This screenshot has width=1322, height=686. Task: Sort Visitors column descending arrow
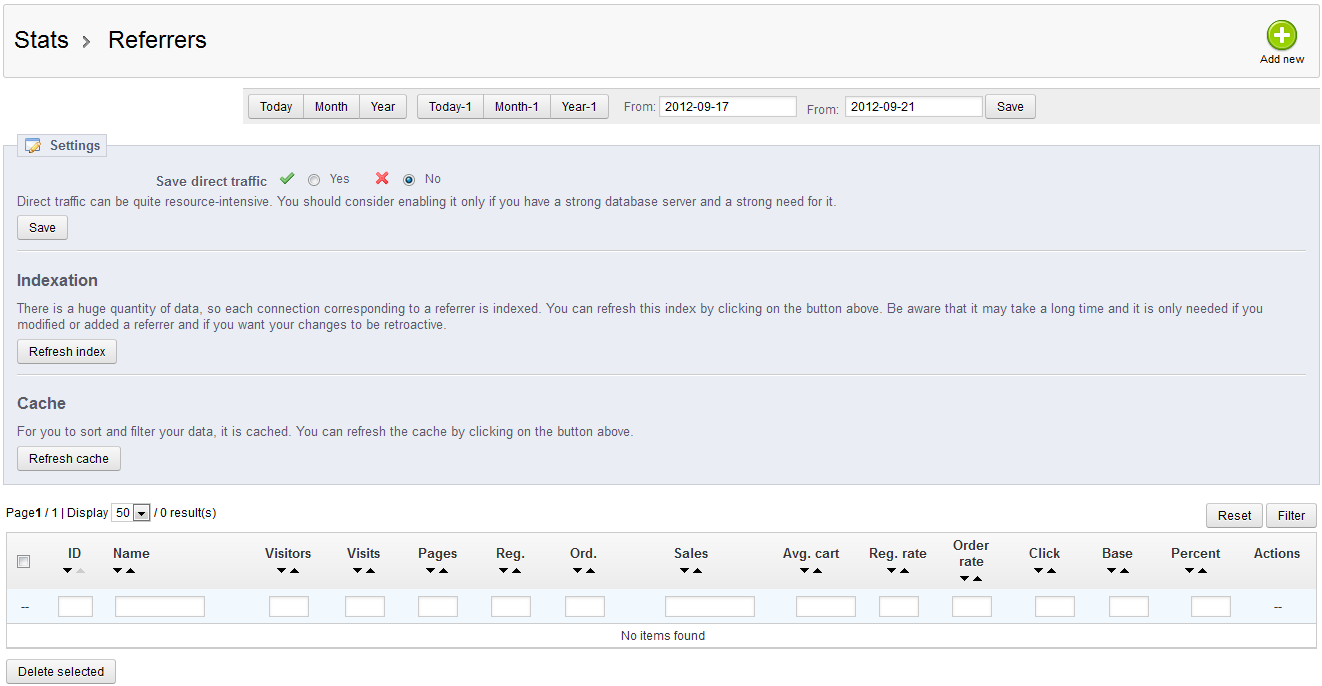282,571
